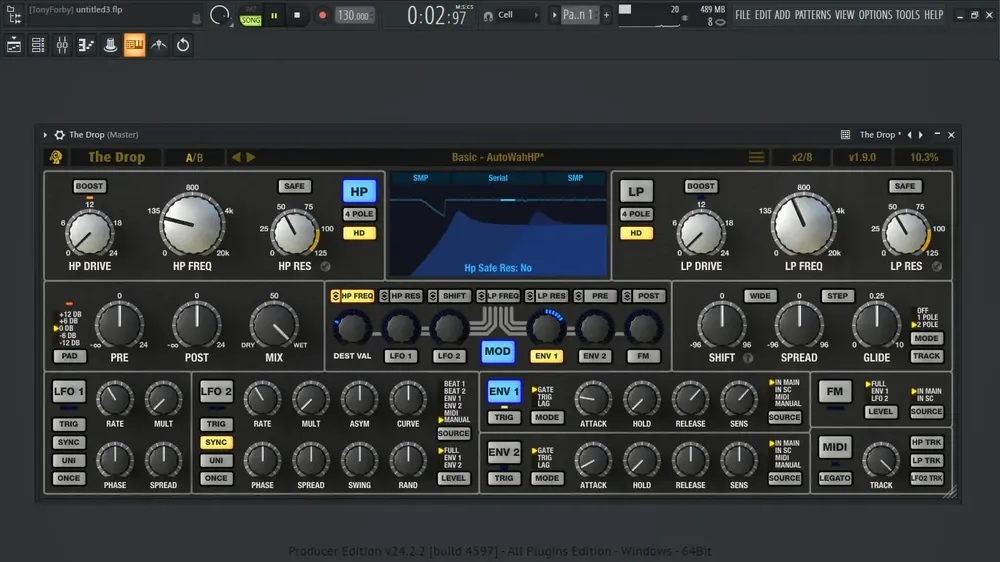The image size is (1000, 562).
Task: Open the Piano roll icon
Action: tap(86, 45)
